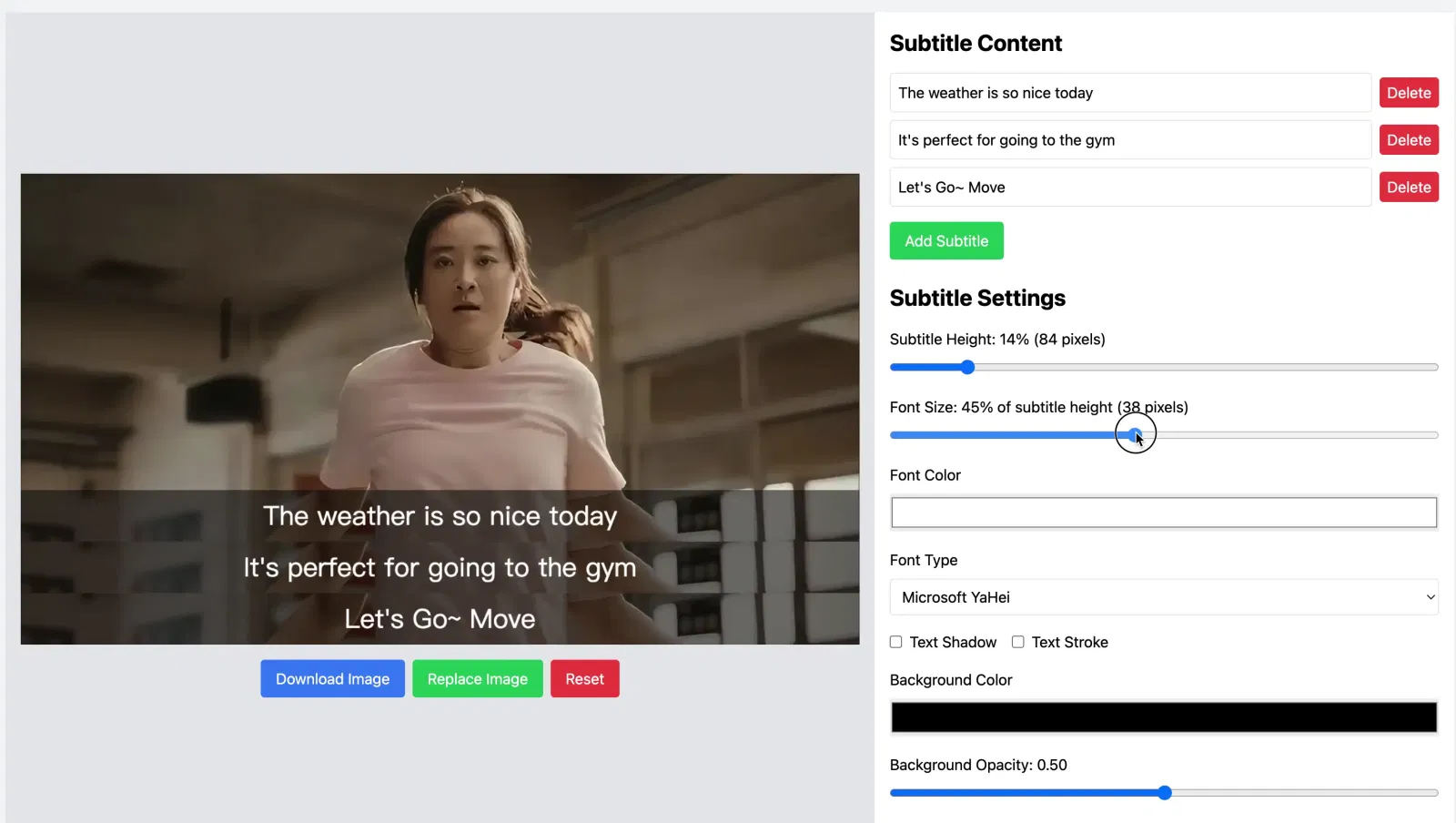Image resolution: width=1456 pixels, height=823 pixels.
Task: Focus the second subtitle input box
Action: click(1129, 140)
